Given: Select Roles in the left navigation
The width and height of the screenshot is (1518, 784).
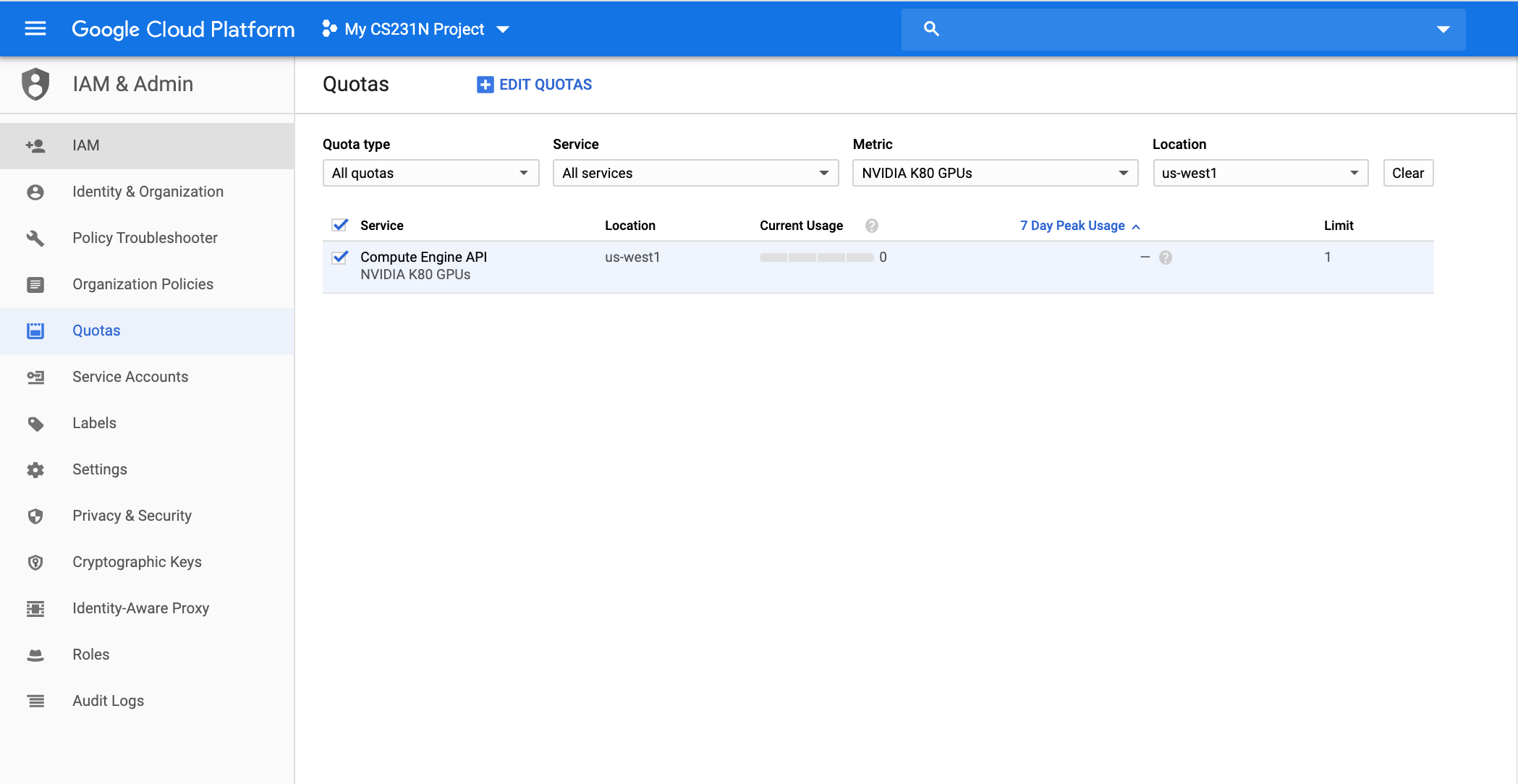Looking at the screenshot, I should click(91, 655).
